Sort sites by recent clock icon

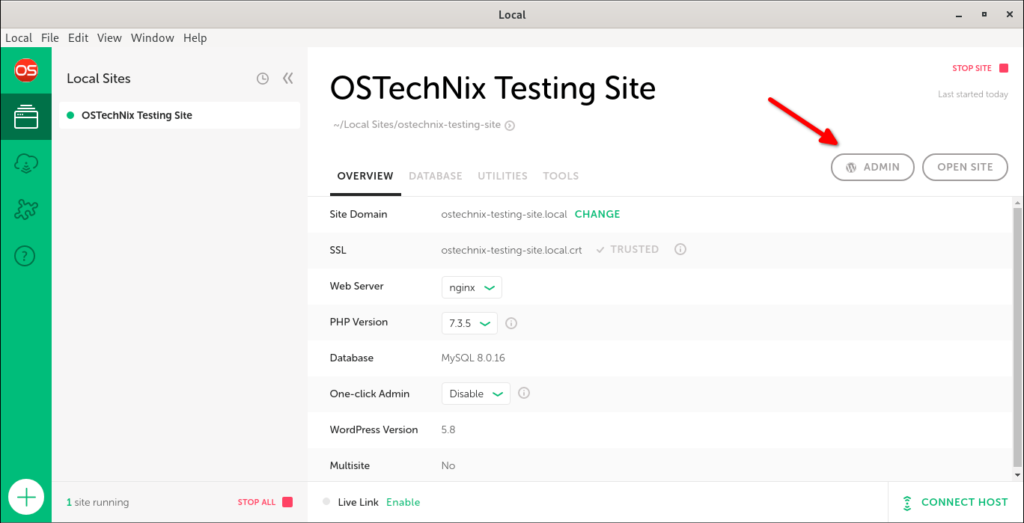click(x=263, y=79)
